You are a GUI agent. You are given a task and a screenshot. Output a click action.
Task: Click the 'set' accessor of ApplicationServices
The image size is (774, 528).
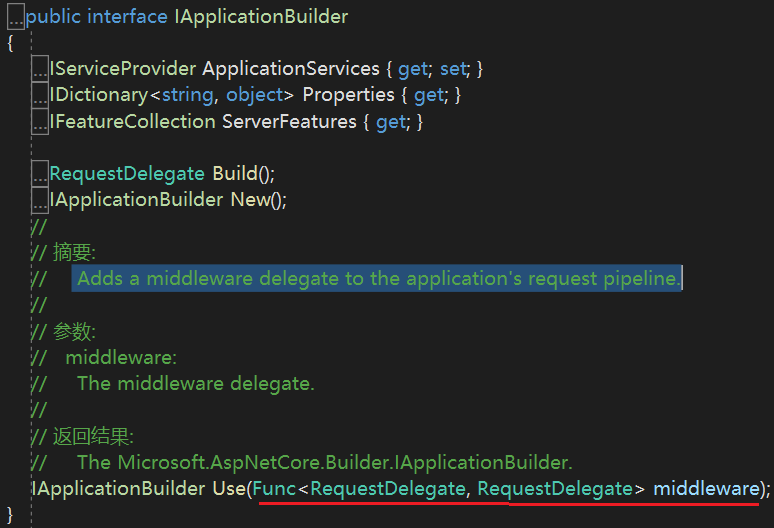click(455, 69)
